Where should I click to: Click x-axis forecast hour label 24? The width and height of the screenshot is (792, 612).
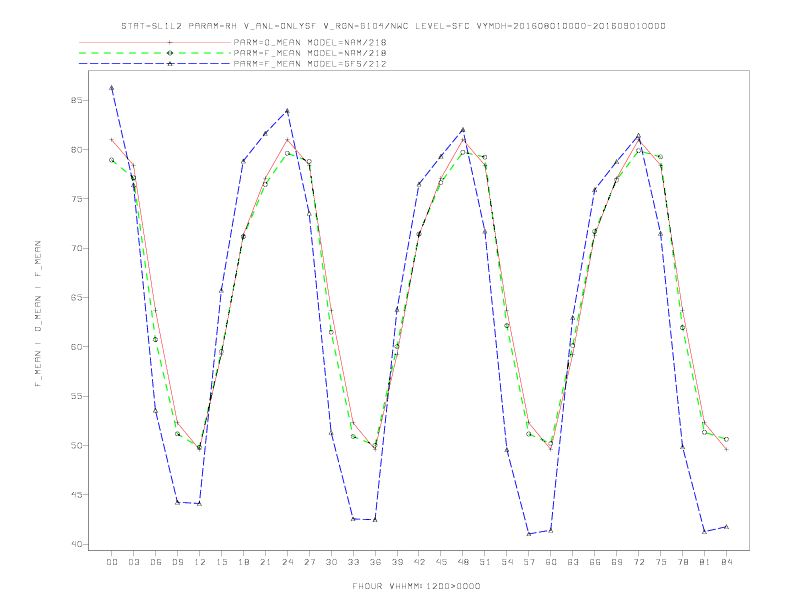click(x=287, y=562)
